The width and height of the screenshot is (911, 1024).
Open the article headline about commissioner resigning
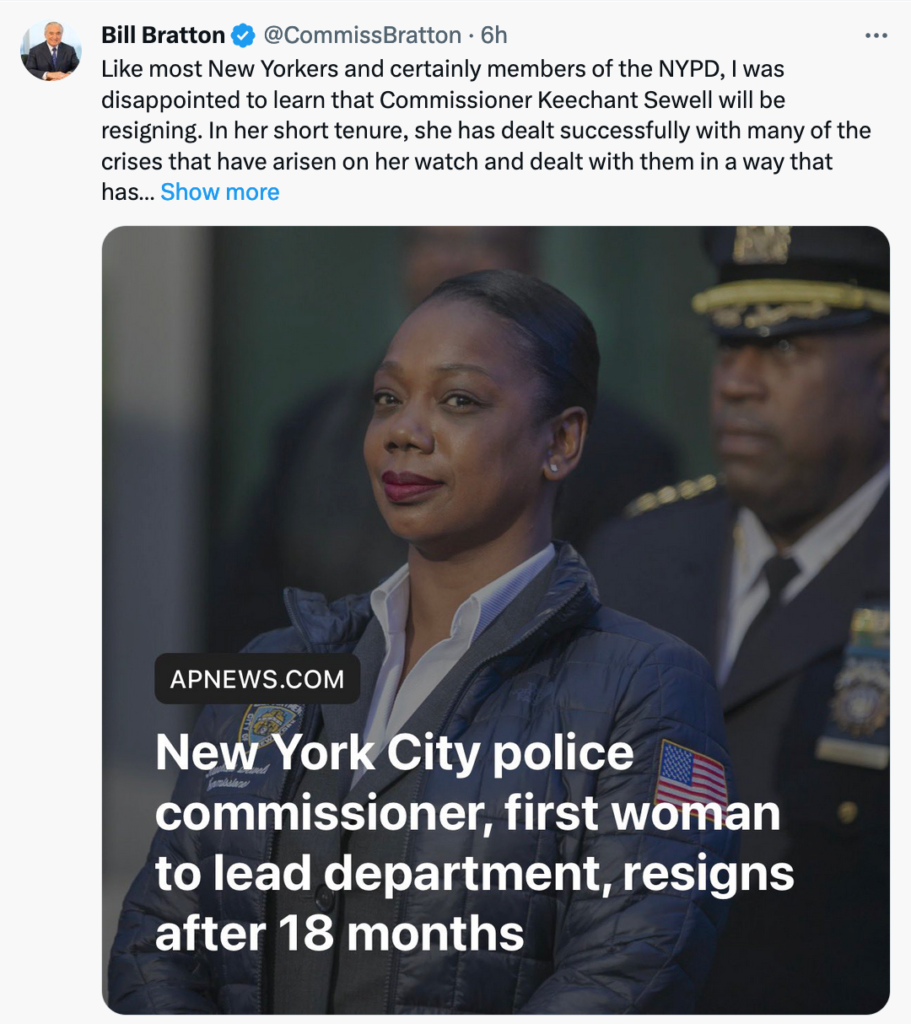coord(474,842)
